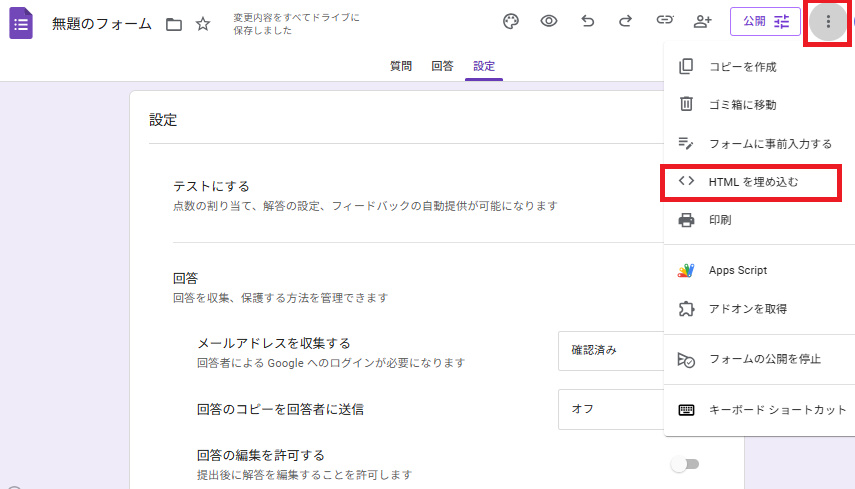Choose コピーを作成 in the menu

[742, 67]
